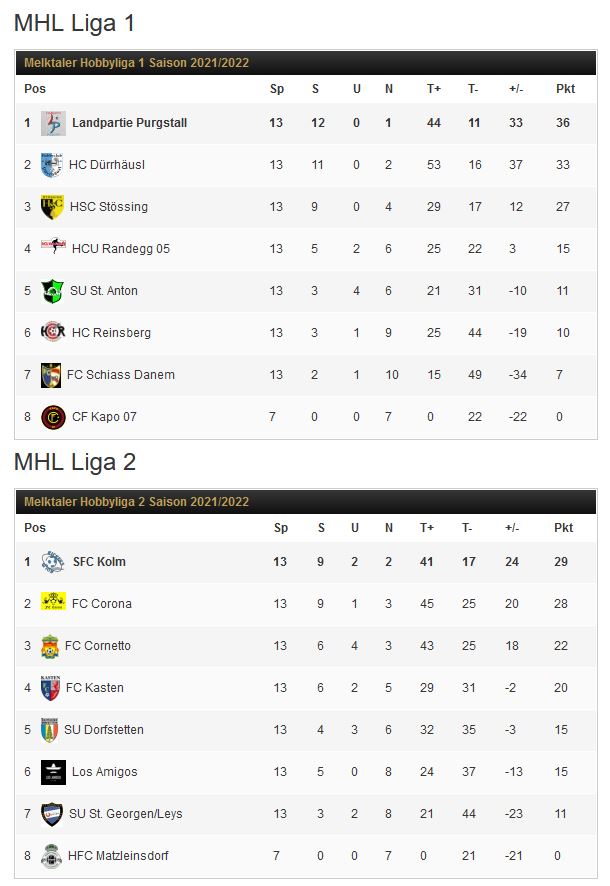Screen dimensions: 610x886
Task: Click the SU St. Anton green logo
Action: pos(52,291)
